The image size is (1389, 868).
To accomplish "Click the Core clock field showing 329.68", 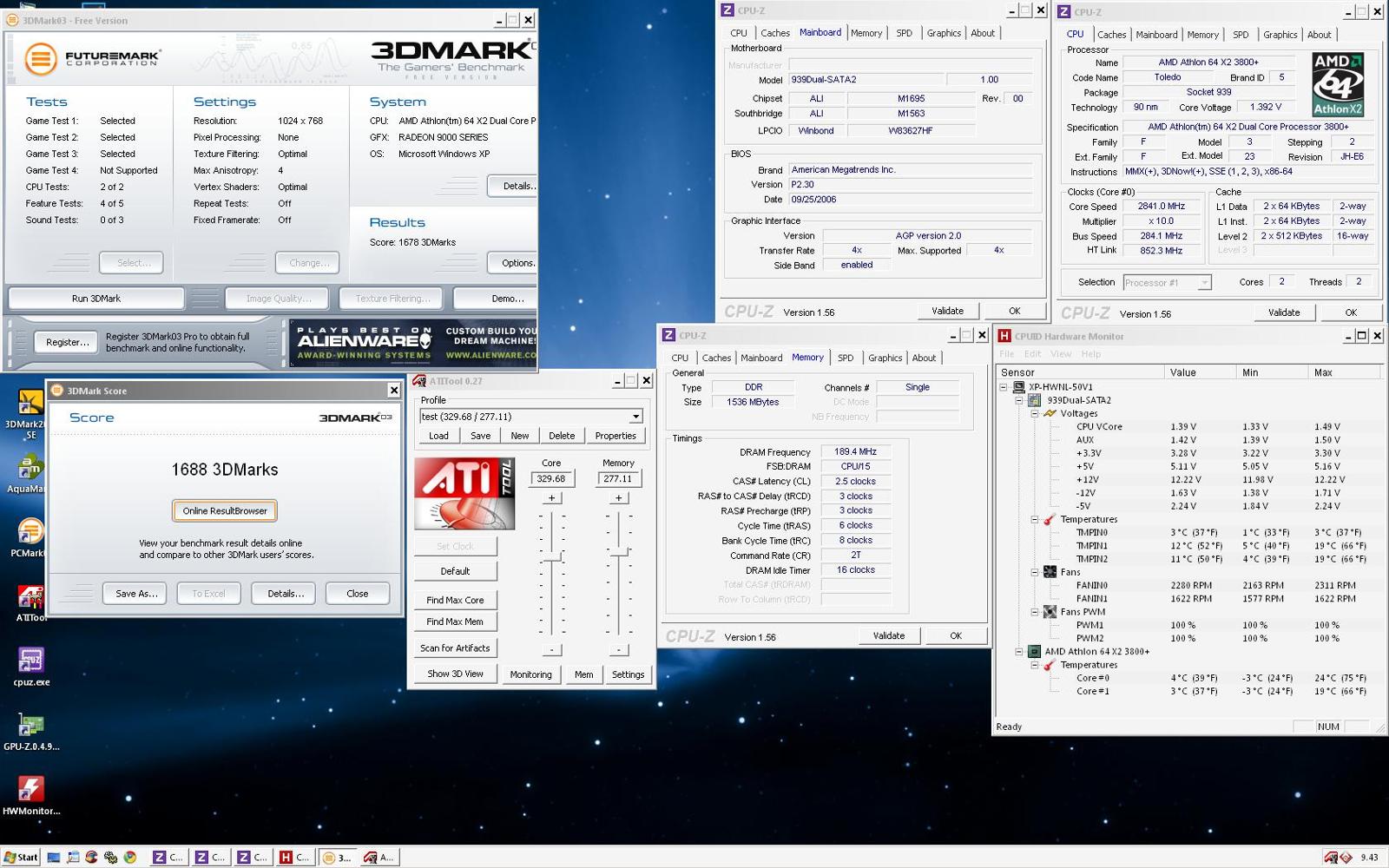I will coord(551,478).
